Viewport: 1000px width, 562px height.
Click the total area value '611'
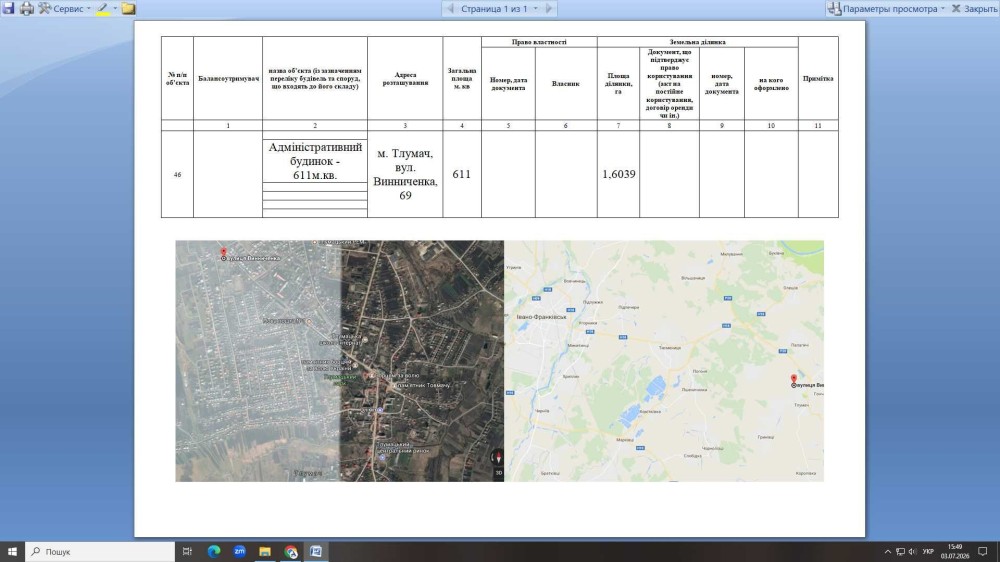point(462,174)
